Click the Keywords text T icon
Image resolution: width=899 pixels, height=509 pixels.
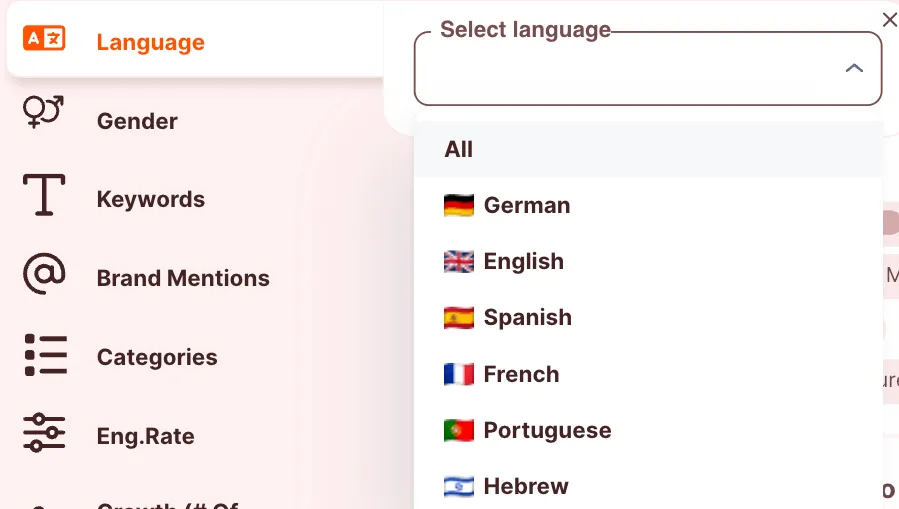[44, 195]
